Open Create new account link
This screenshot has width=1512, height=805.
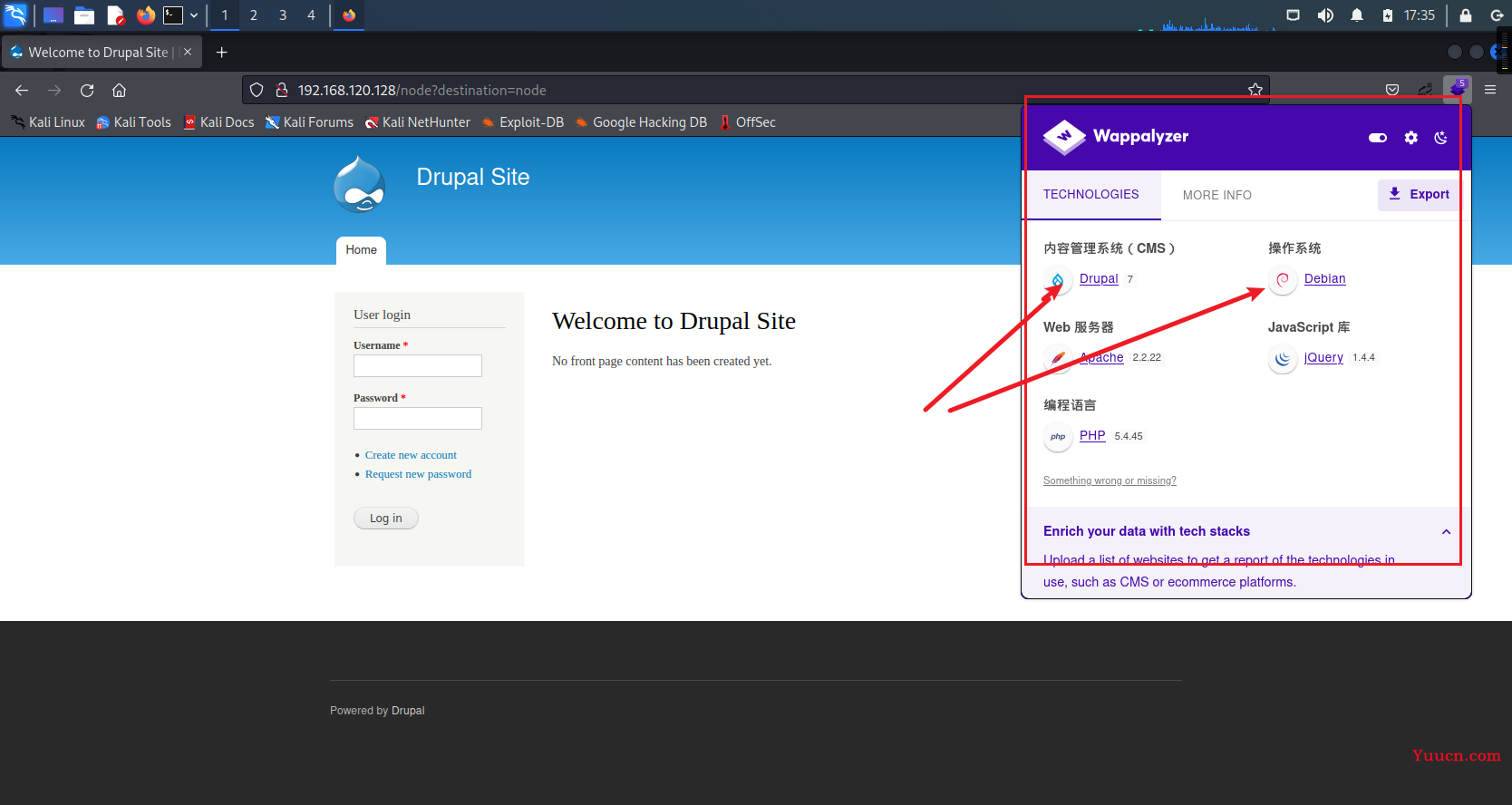point(411,455)
